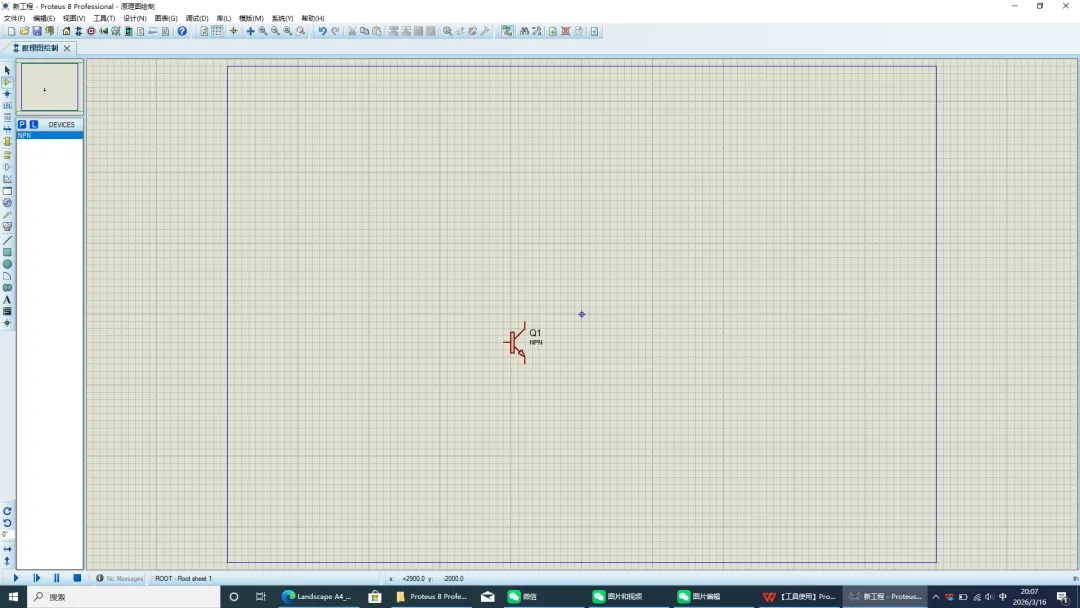The height and width of the screenshot is (608, 1080).
Task: Open 编辑(E) menu
Action: pyautogui.click(x=44, y=19)
